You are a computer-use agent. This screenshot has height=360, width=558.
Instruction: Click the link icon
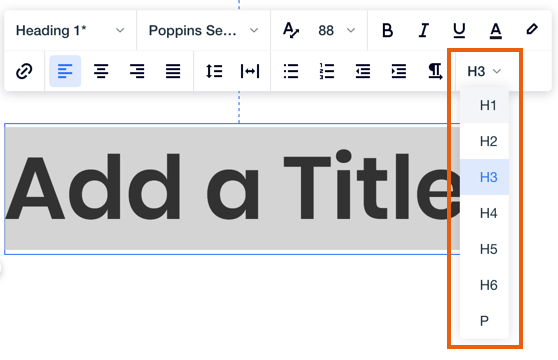pos(24,71)
